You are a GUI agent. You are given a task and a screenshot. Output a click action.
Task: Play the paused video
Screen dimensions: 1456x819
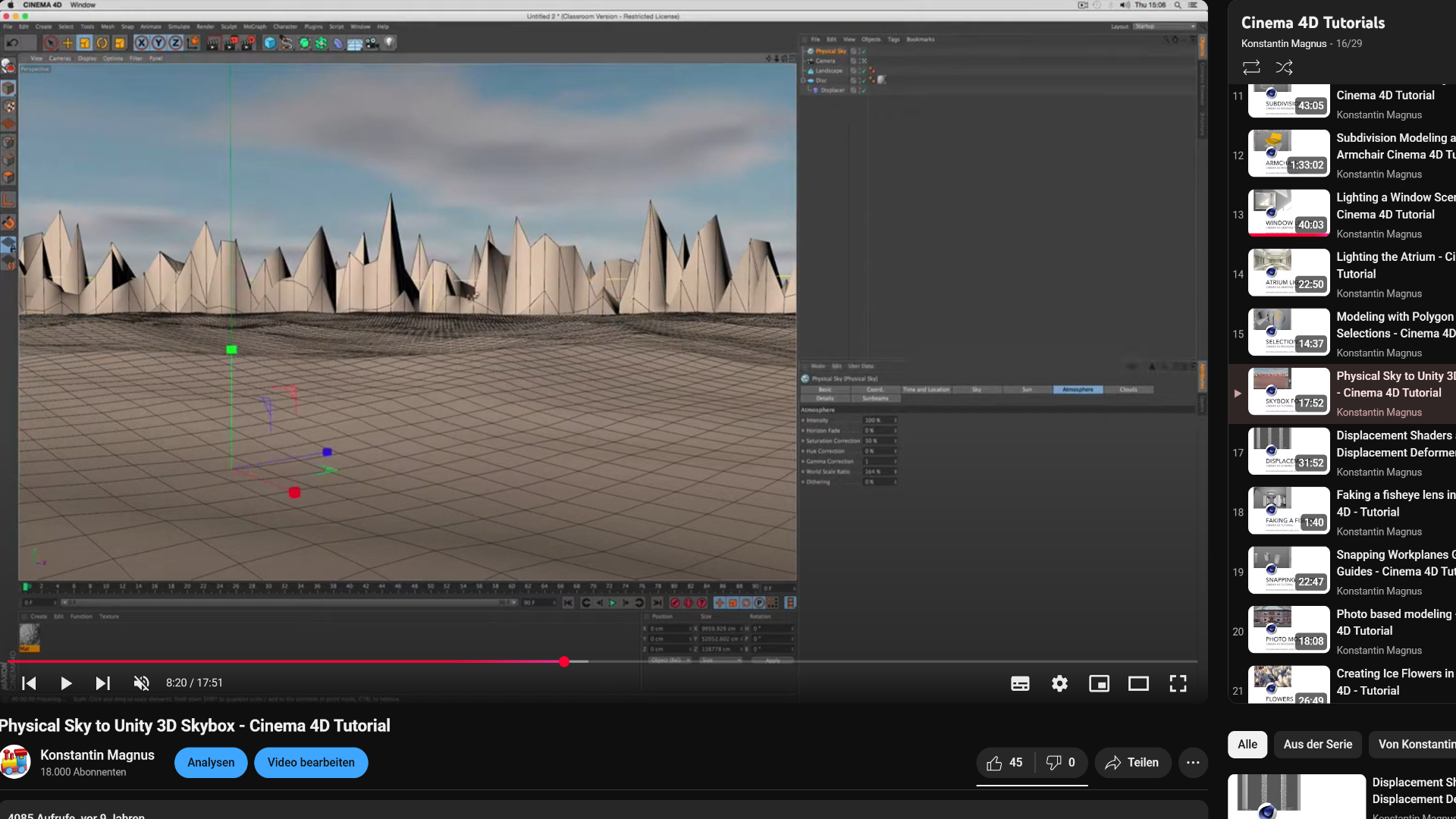coord(66,683)
